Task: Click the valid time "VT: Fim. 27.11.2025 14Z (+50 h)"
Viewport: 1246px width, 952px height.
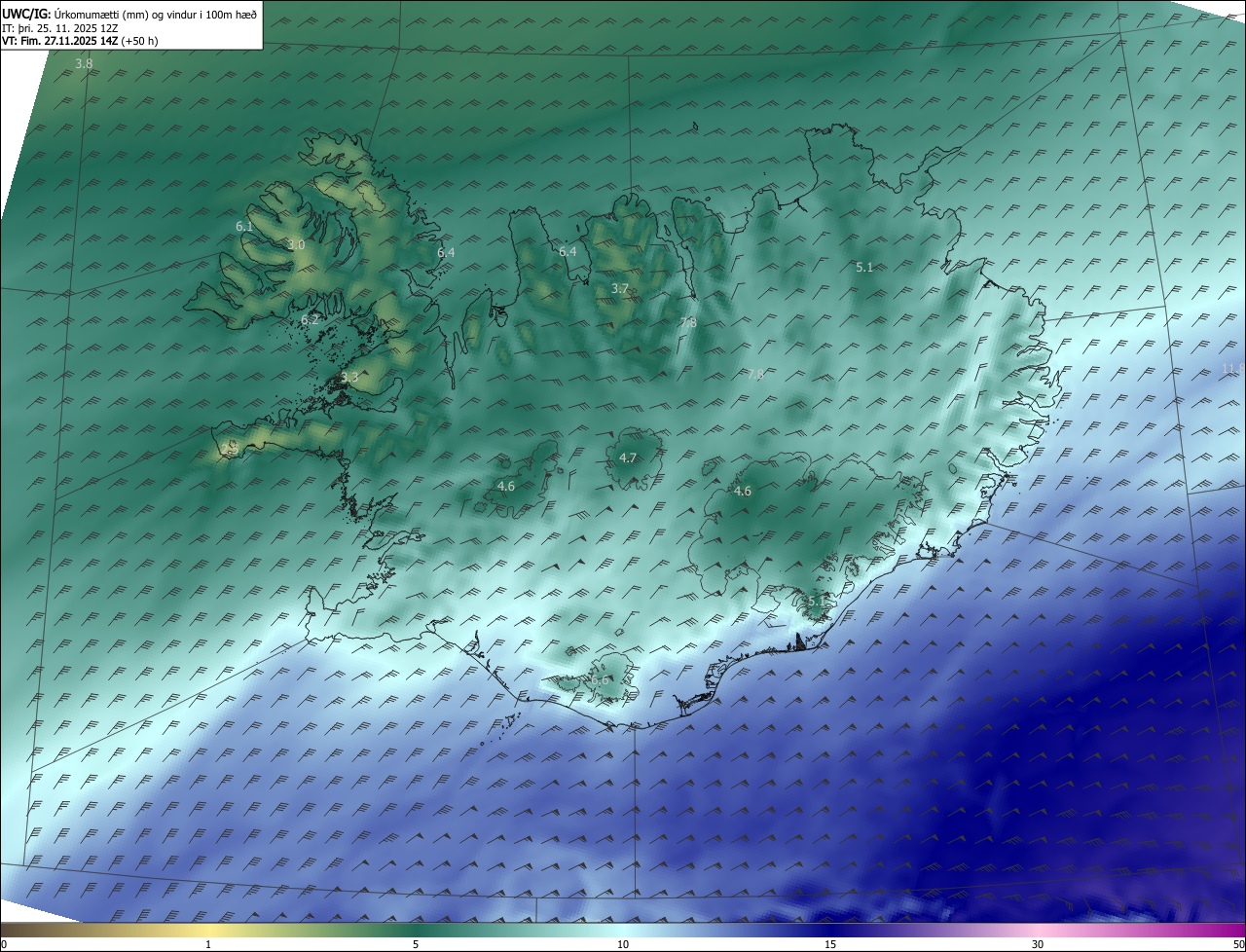Action: click(x=81, y=41)
